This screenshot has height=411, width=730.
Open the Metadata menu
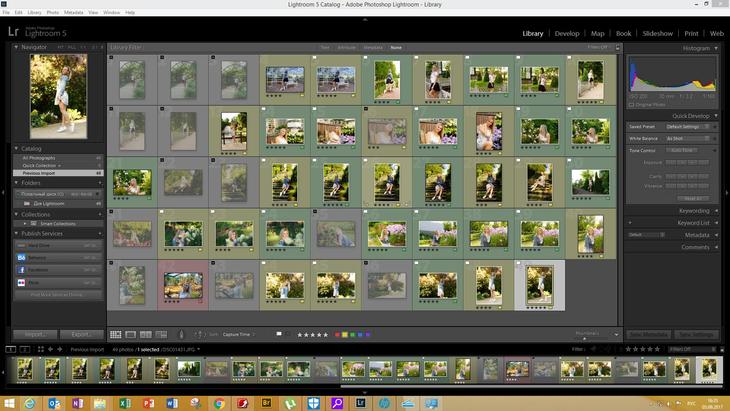(73, 12)
